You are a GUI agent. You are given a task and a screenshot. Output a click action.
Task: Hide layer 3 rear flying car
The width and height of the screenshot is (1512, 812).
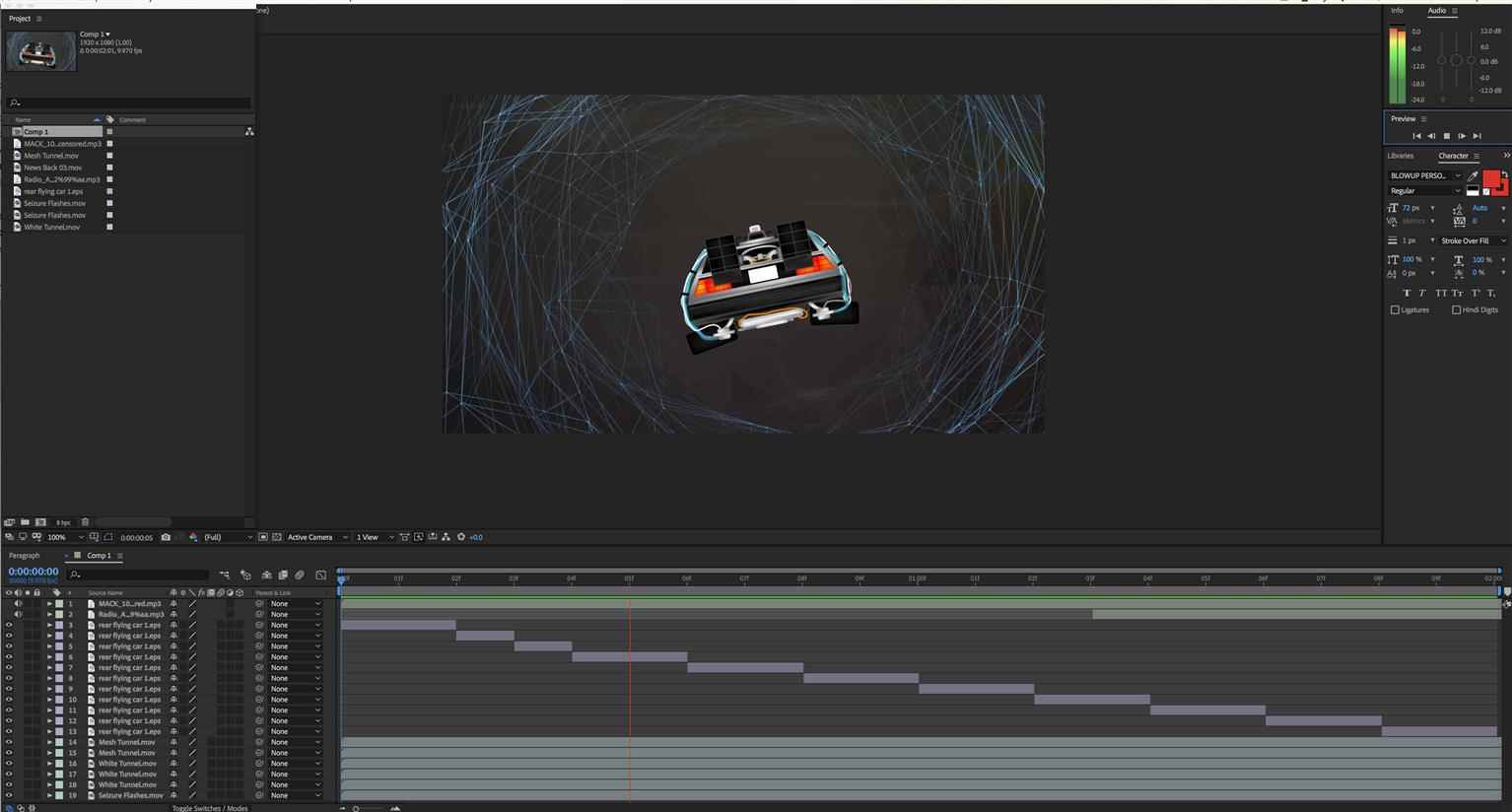[x=9, y=625]
